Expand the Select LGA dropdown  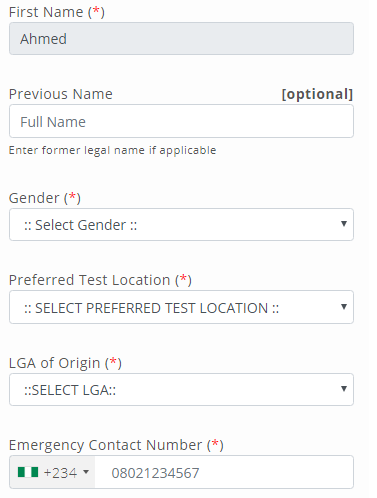tap(181, 389)
